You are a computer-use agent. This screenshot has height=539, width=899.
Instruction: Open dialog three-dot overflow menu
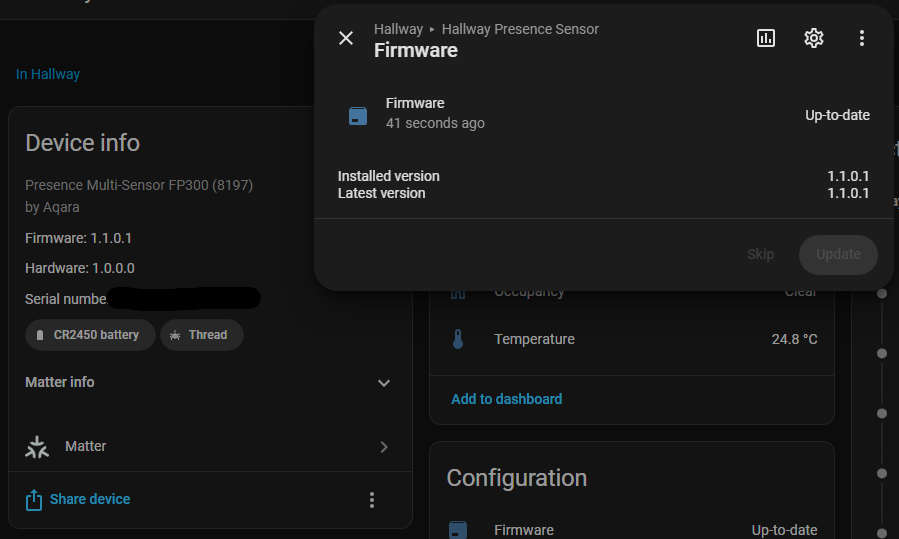tap(862, 38)
